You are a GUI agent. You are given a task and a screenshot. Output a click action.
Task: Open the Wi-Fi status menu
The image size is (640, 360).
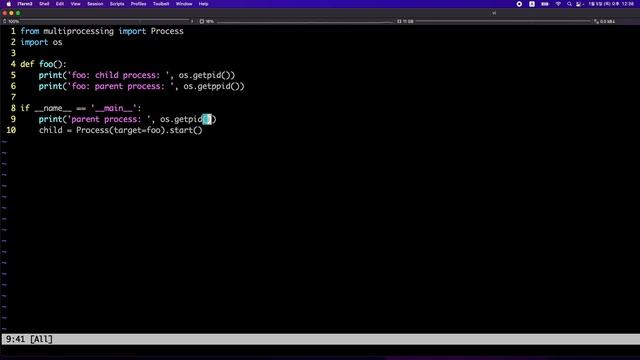coord(558,4)
